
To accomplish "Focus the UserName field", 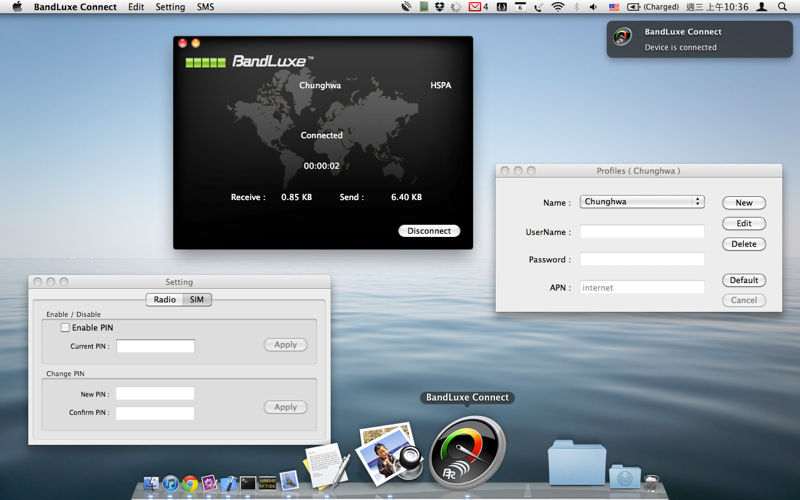I will pos(642,232).
